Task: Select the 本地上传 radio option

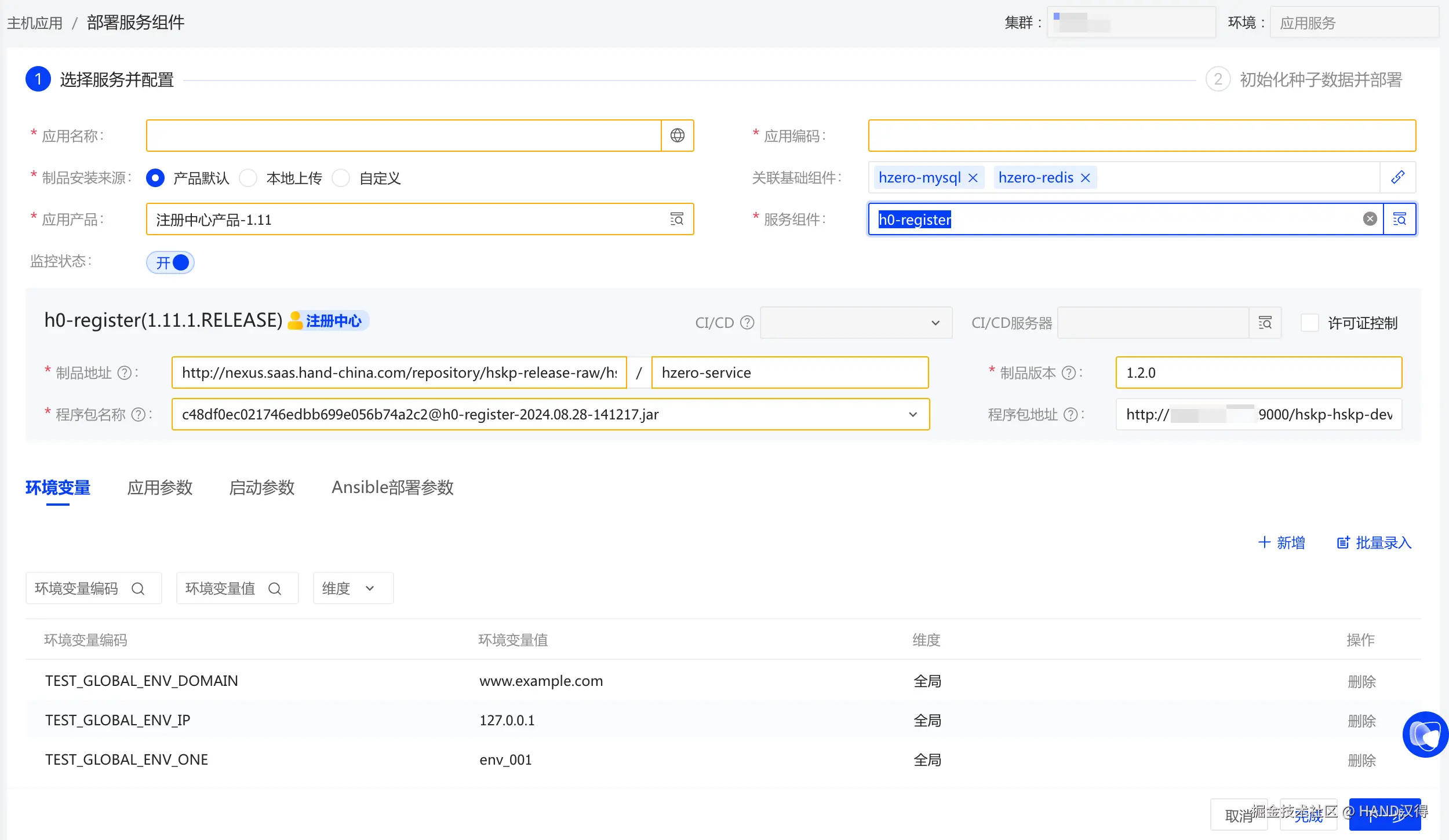Action: click(249, 178)
